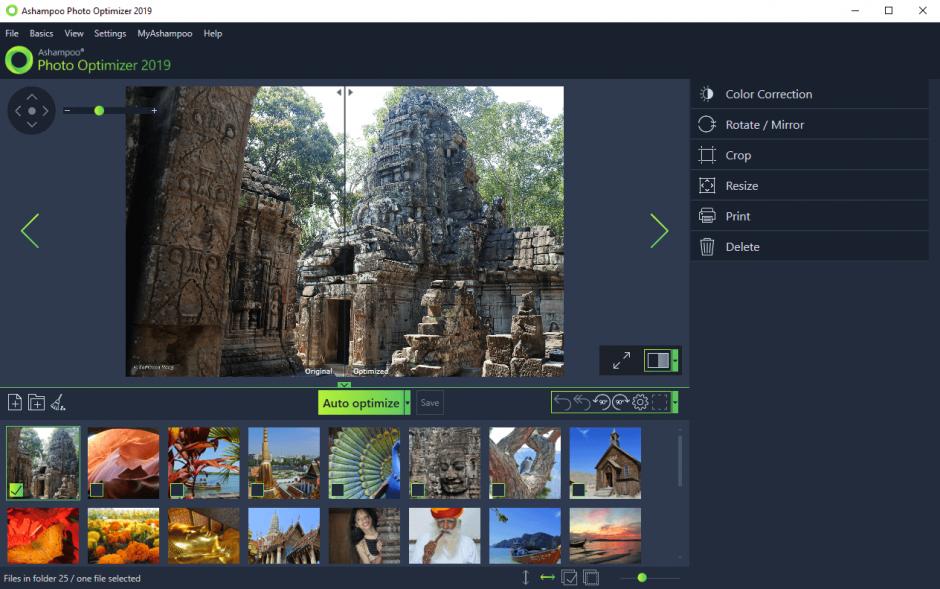Open the Auto optimize dropdown arrow
Screen dimensions: 940x589
coord(407,403)
